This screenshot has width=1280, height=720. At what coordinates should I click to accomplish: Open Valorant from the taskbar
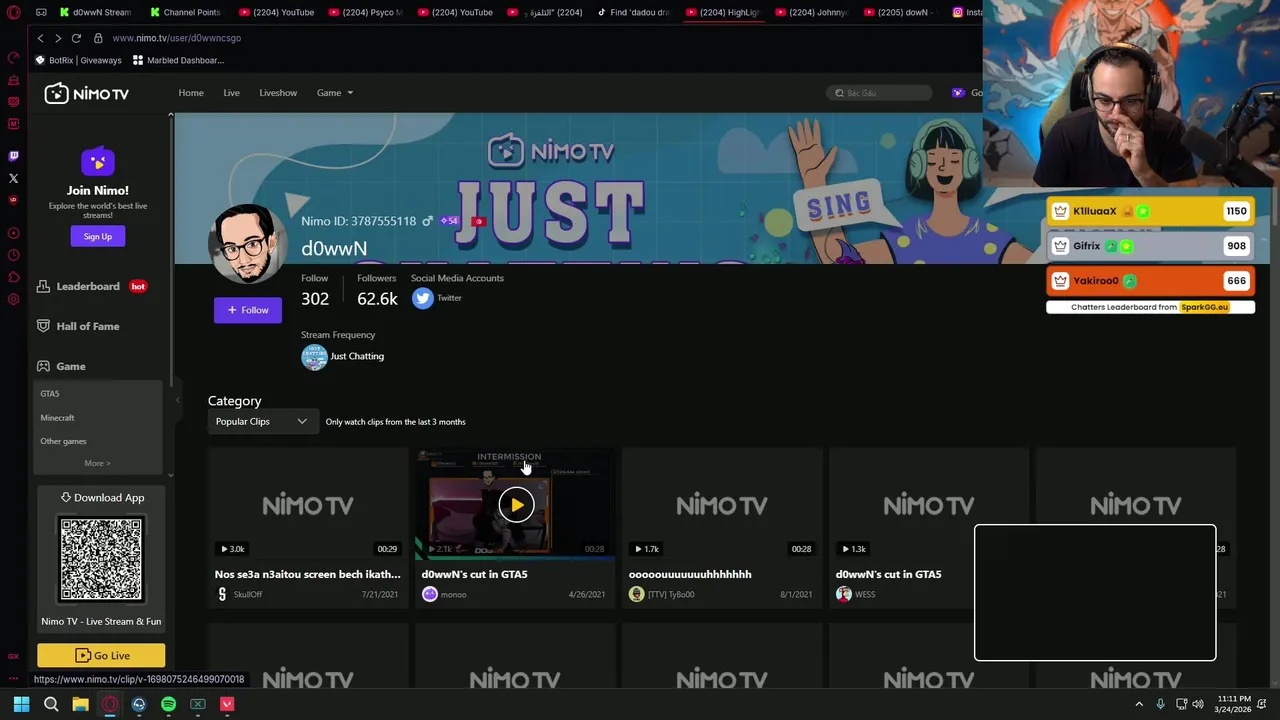[x=227, y=704]
